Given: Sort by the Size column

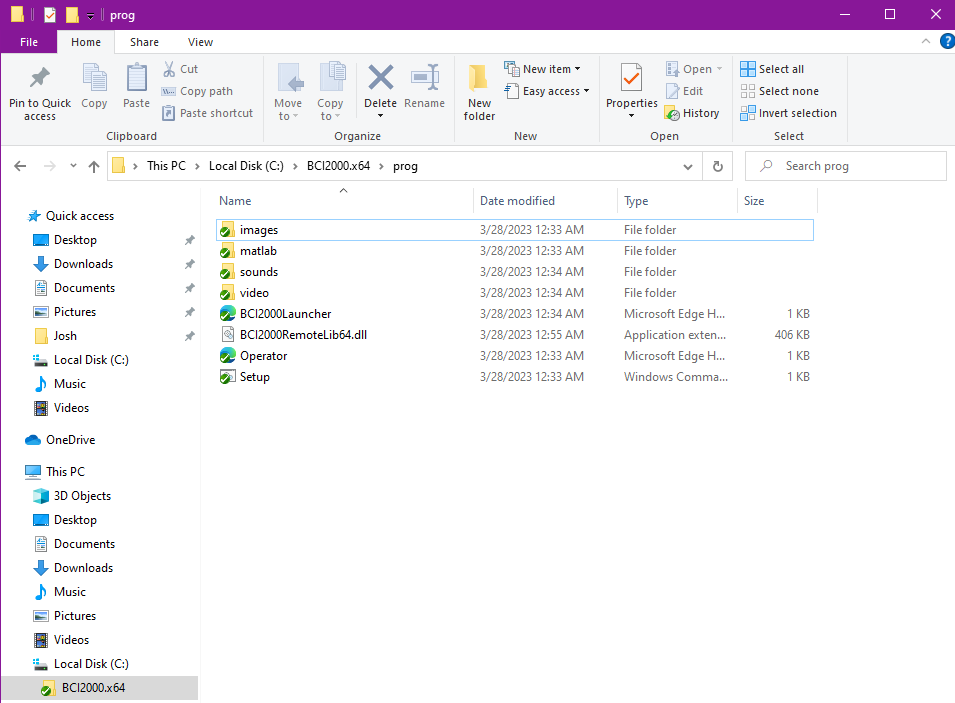Looking at the screenshot, I should click(x=777, y=200).
